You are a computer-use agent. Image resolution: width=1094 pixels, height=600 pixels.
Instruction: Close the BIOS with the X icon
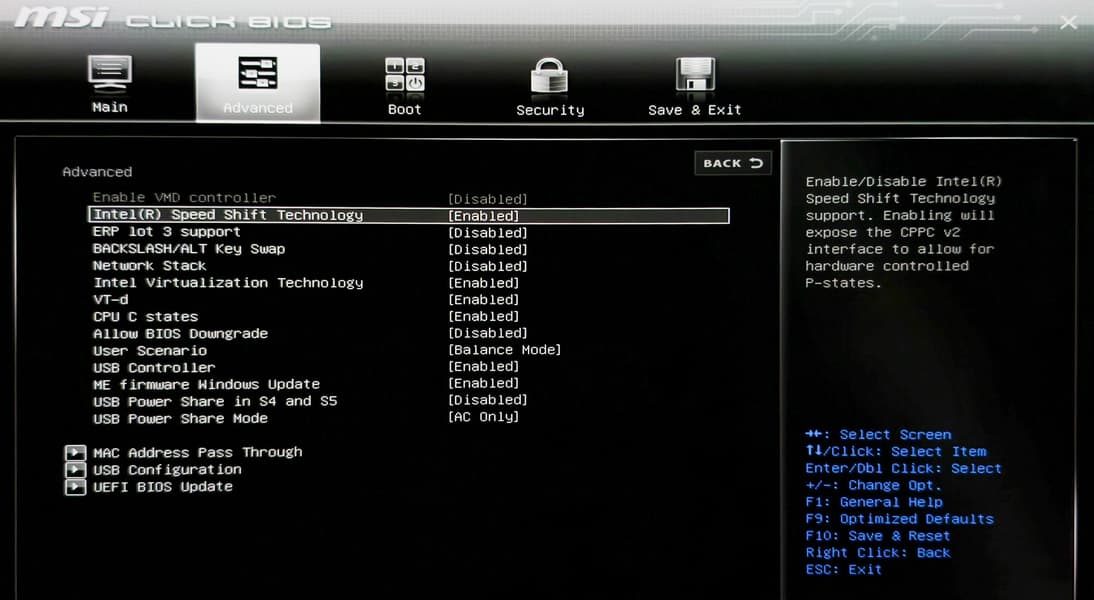[x=1068, y=23]
